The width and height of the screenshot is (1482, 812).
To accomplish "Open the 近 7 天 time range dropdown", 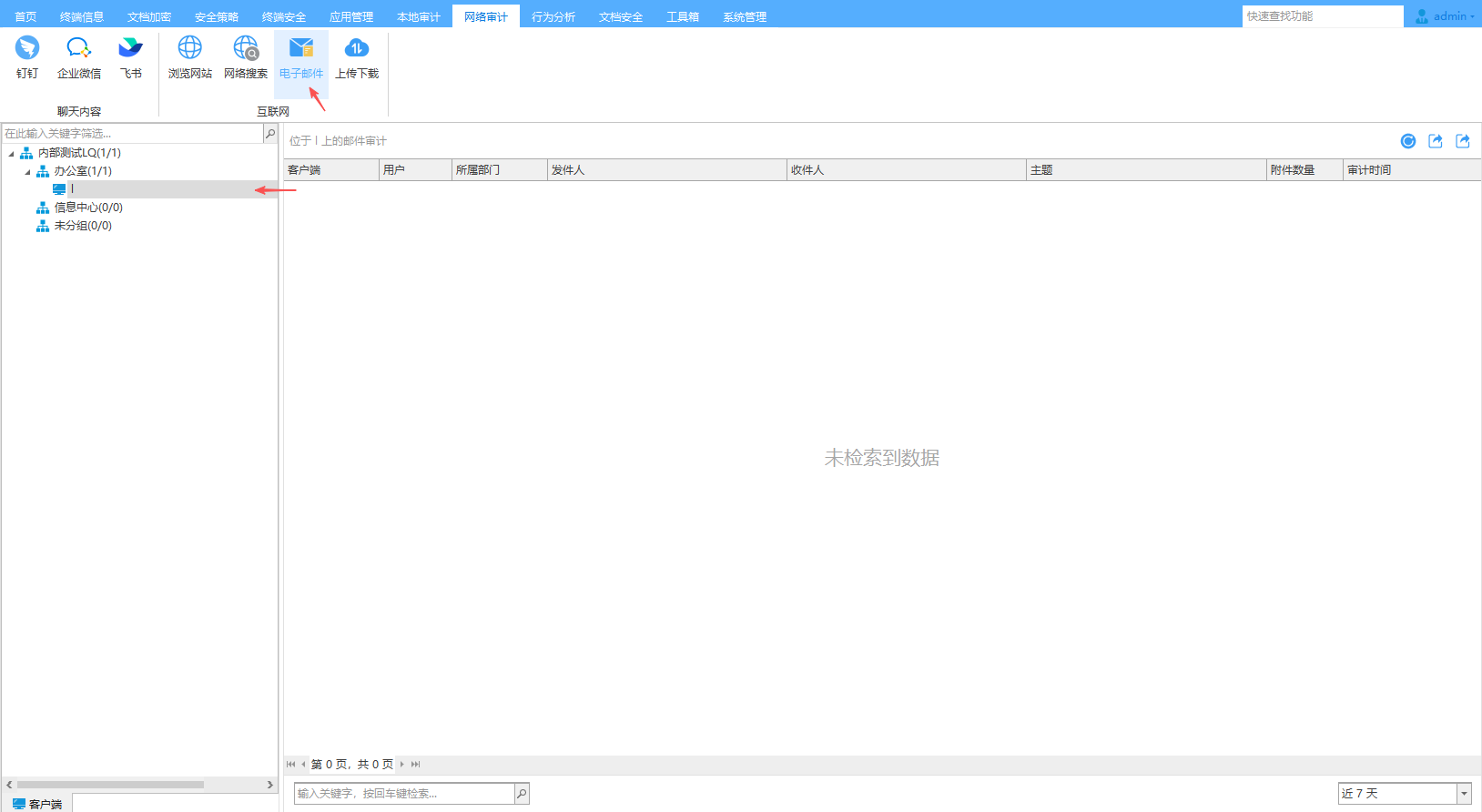I will 1464,794.
